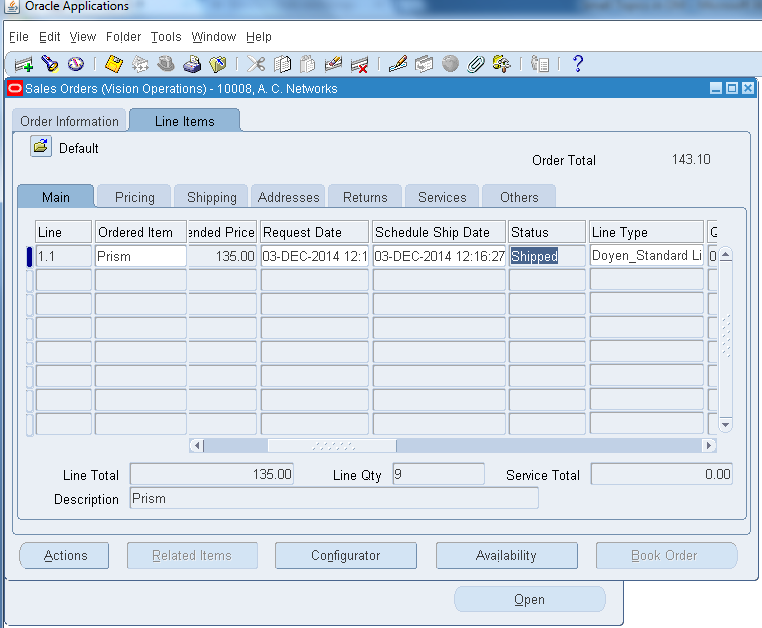Click the Next Step toolbar icon
This screenshot has width=762, height=628.
[140, 64]
